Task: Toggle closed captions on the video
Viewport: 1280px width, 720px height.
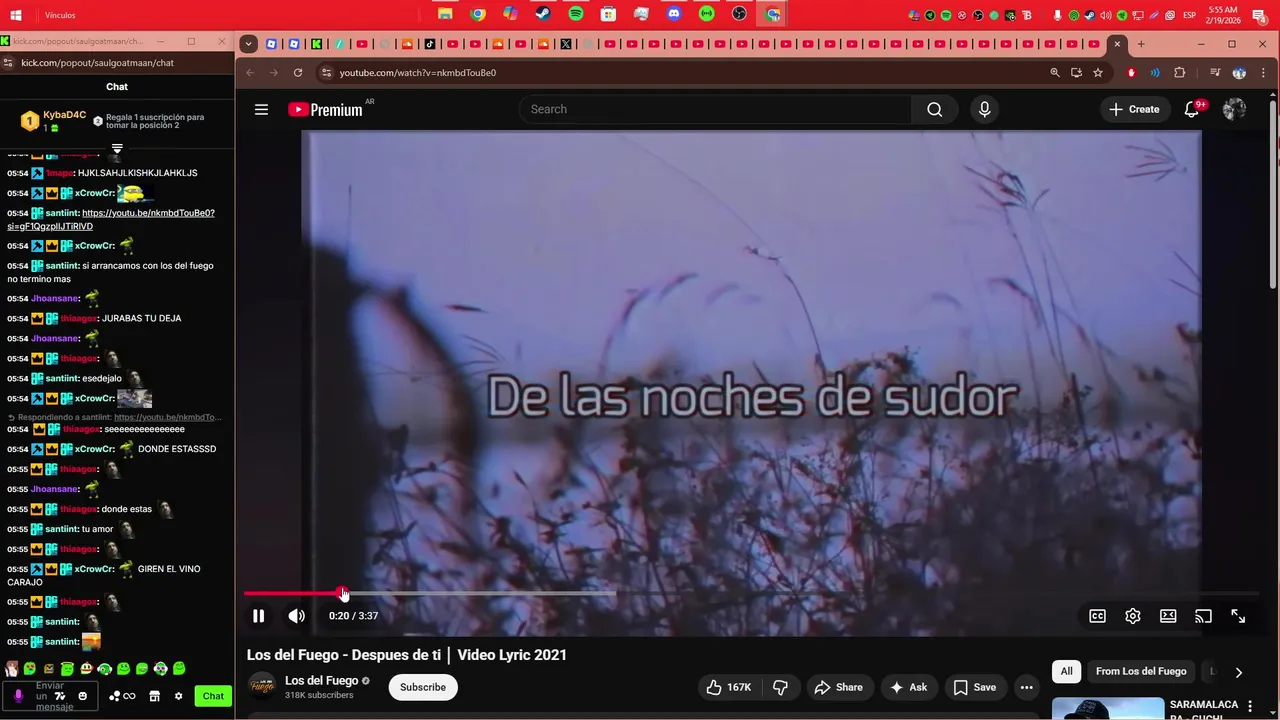Action: pyautogui.click(x=1097, y=616)
